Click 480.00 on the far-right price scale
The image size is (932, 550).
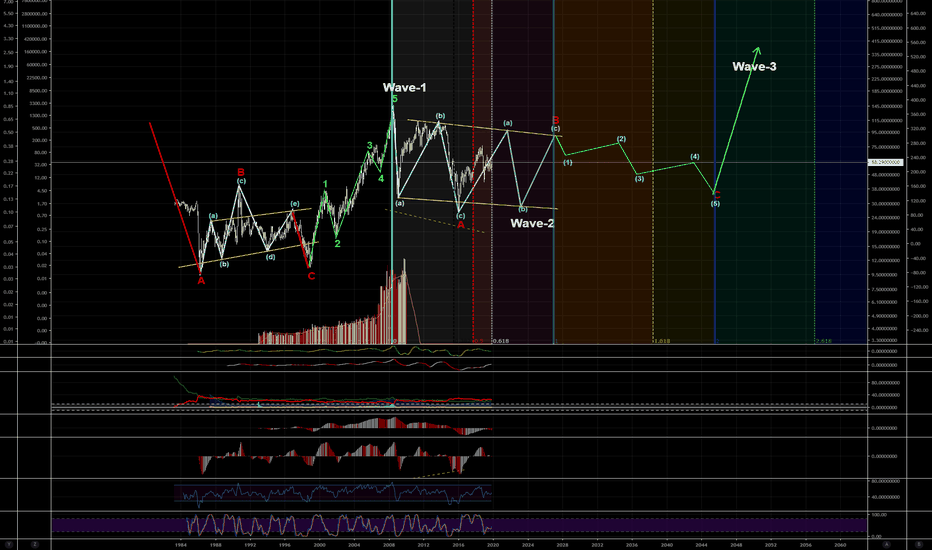(918, 71)
